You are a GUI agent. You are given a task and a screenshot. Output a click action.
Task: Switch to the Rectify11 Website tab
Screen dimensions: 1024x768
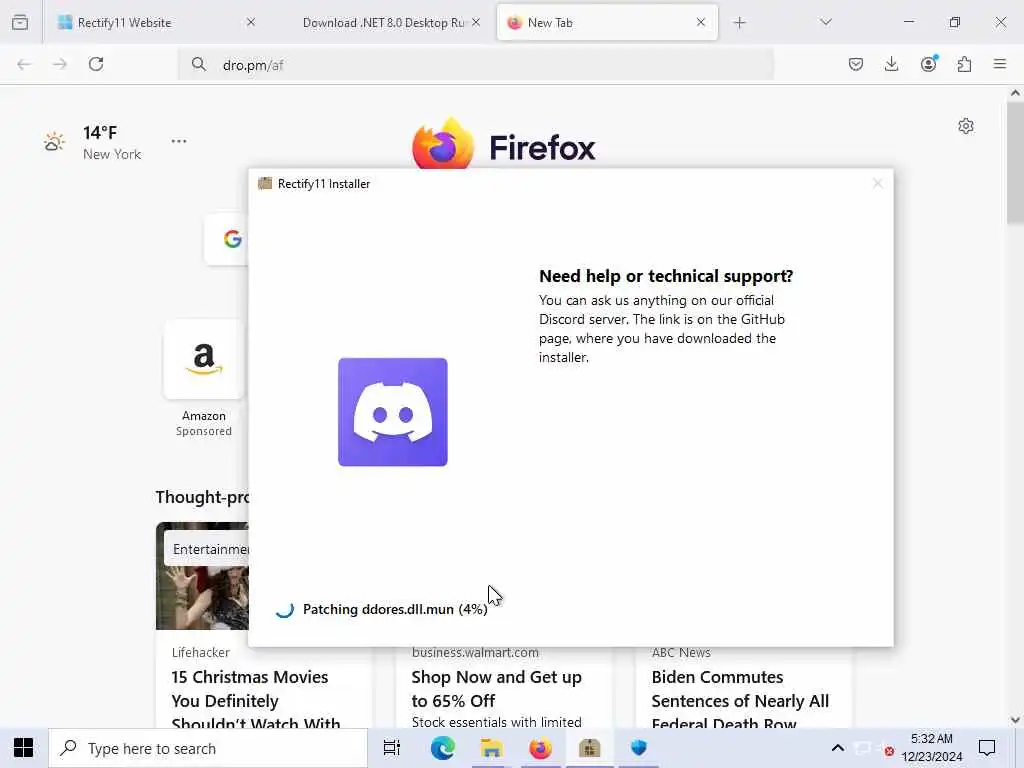point(155,23)
